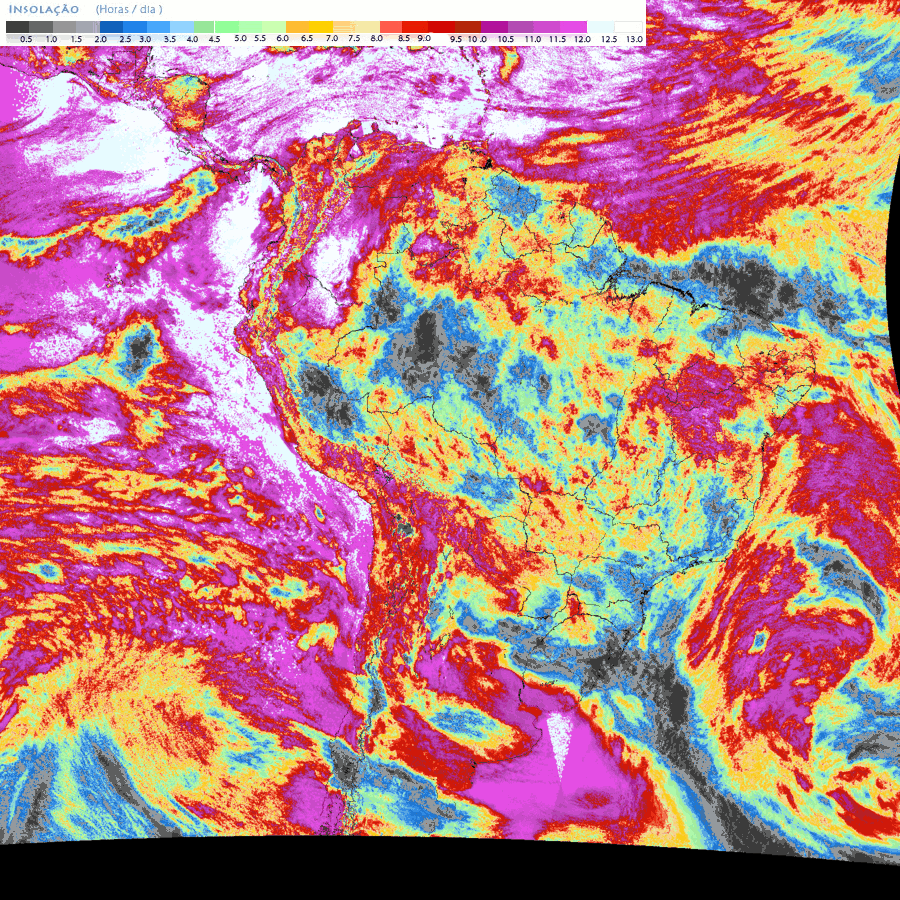Click the '11.0' legend value
This screenshot has height=900, width=900.
pyautogui.click(x=533, y=39)
